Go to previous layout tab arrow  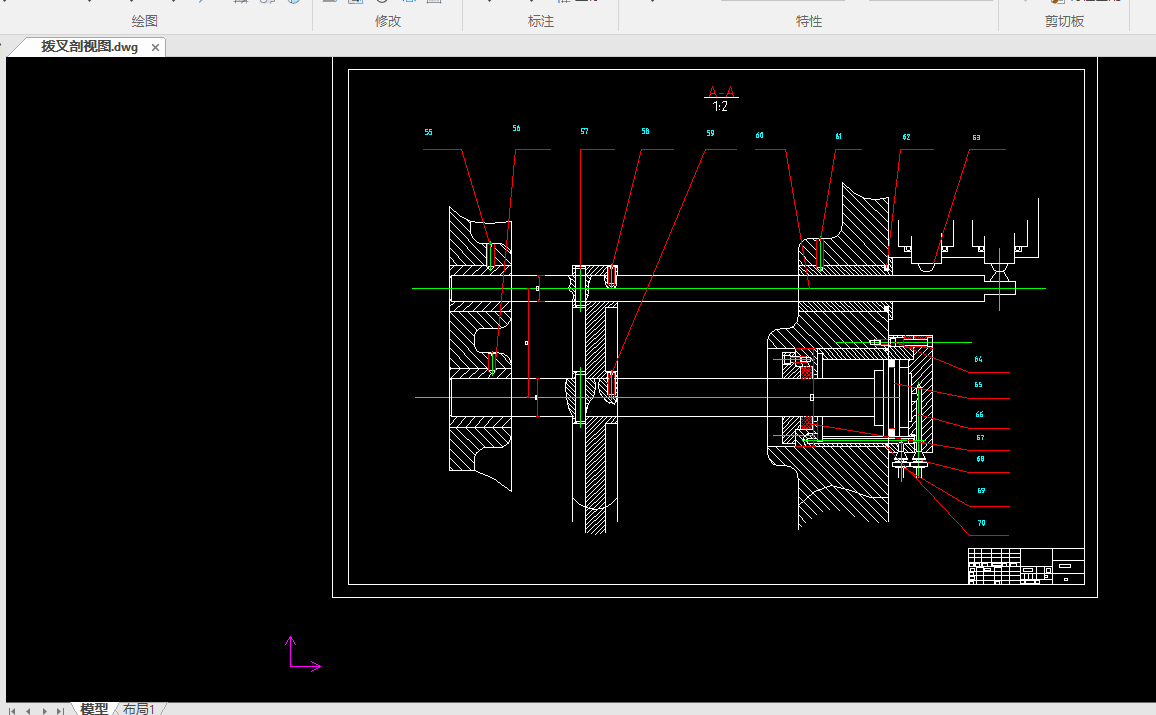(x=28, y=711)
